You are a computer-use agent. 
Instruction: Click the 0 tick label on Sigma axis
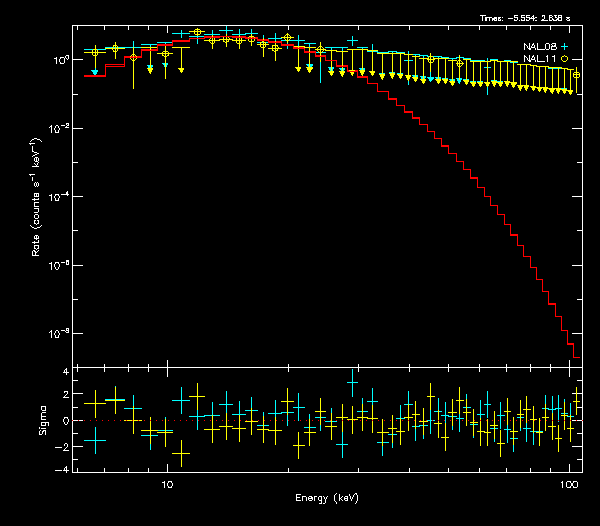pyautogui.click(x=65, y=421)
